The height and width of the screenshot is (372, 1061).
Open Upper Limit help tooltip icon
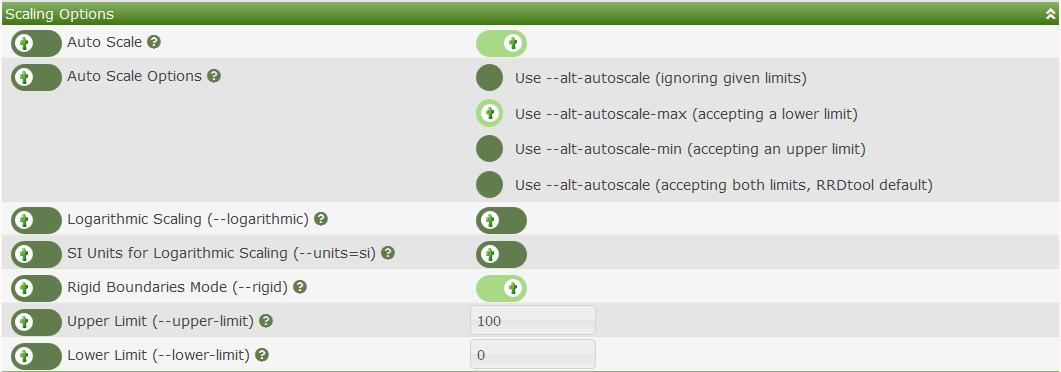(x=266, y=321)
